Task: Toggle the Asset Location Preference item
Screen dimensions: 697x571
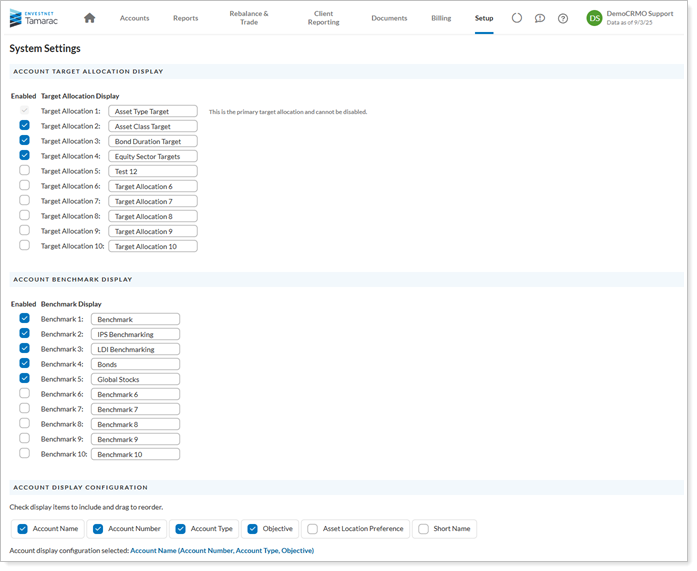Action: [x=313, y=529]
